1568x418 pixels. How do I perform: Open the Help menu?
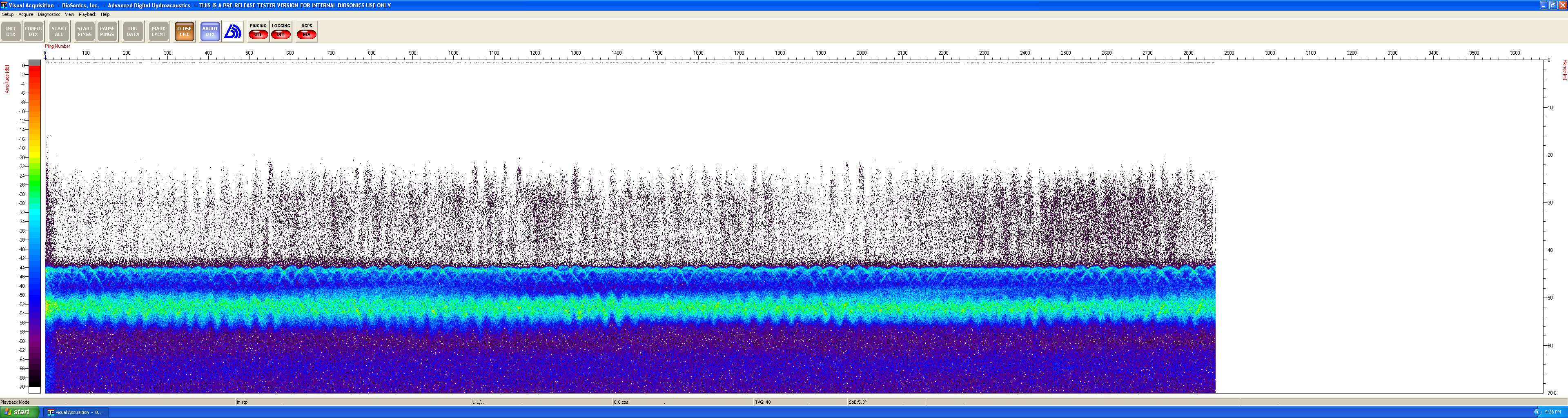(x=105, y=15)
